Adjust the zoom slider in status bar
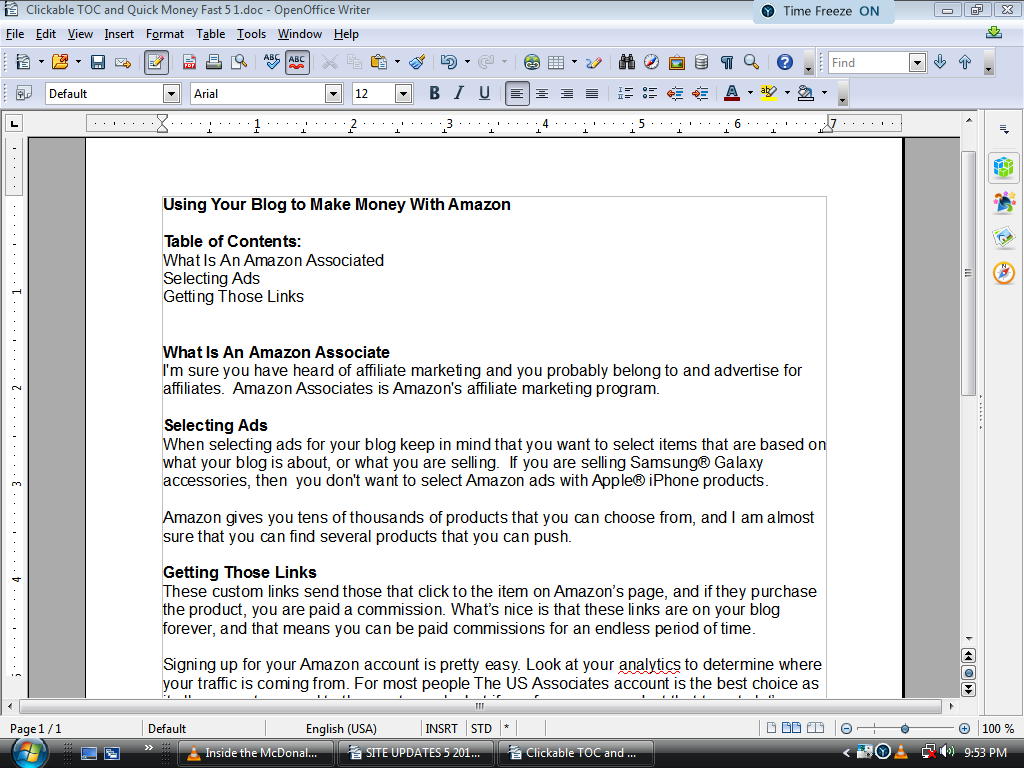The width and height of the screenshot is (1024, 768). pos(904,728)
